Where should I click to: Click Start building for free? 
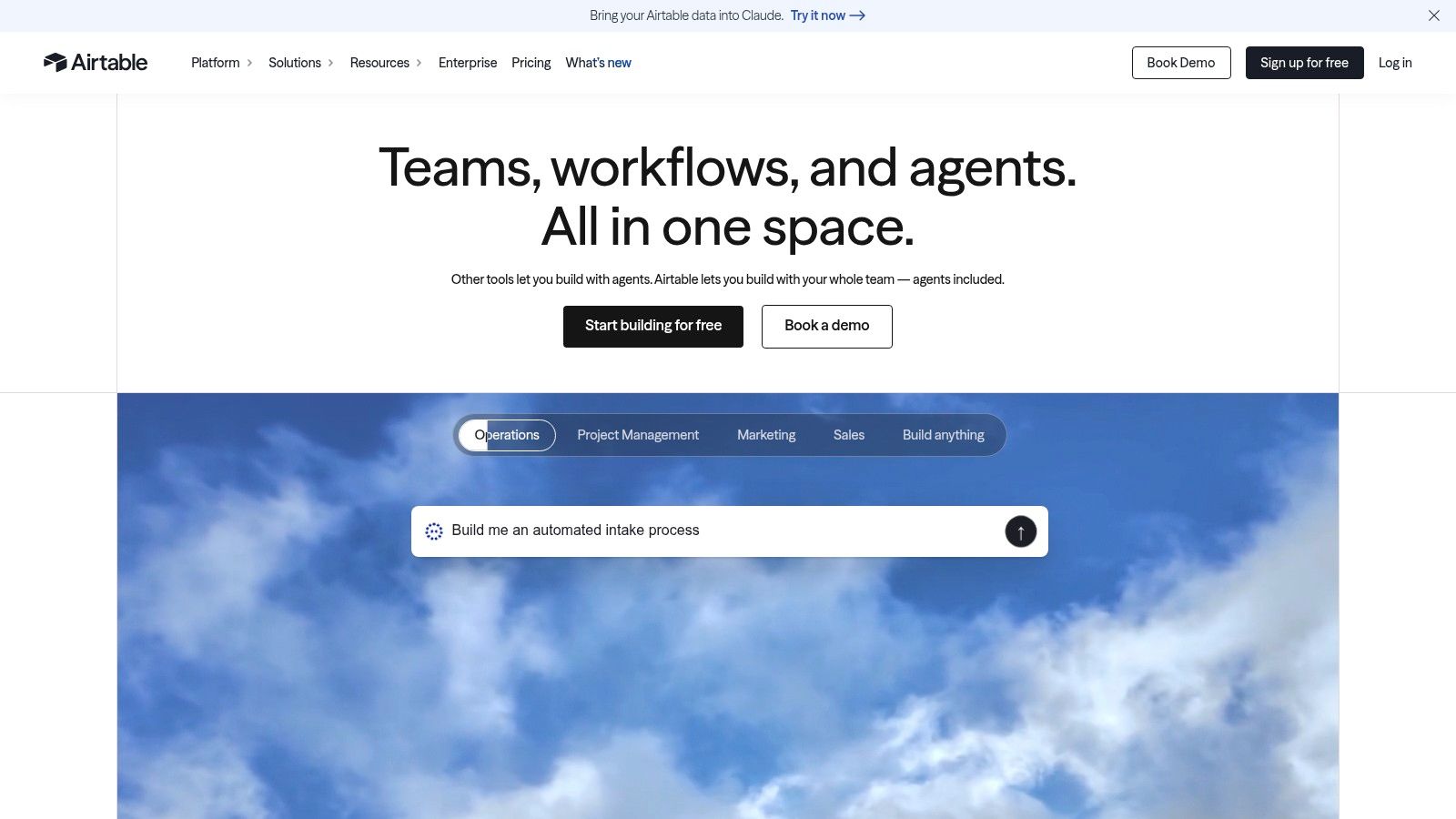[x=653, y=326]
